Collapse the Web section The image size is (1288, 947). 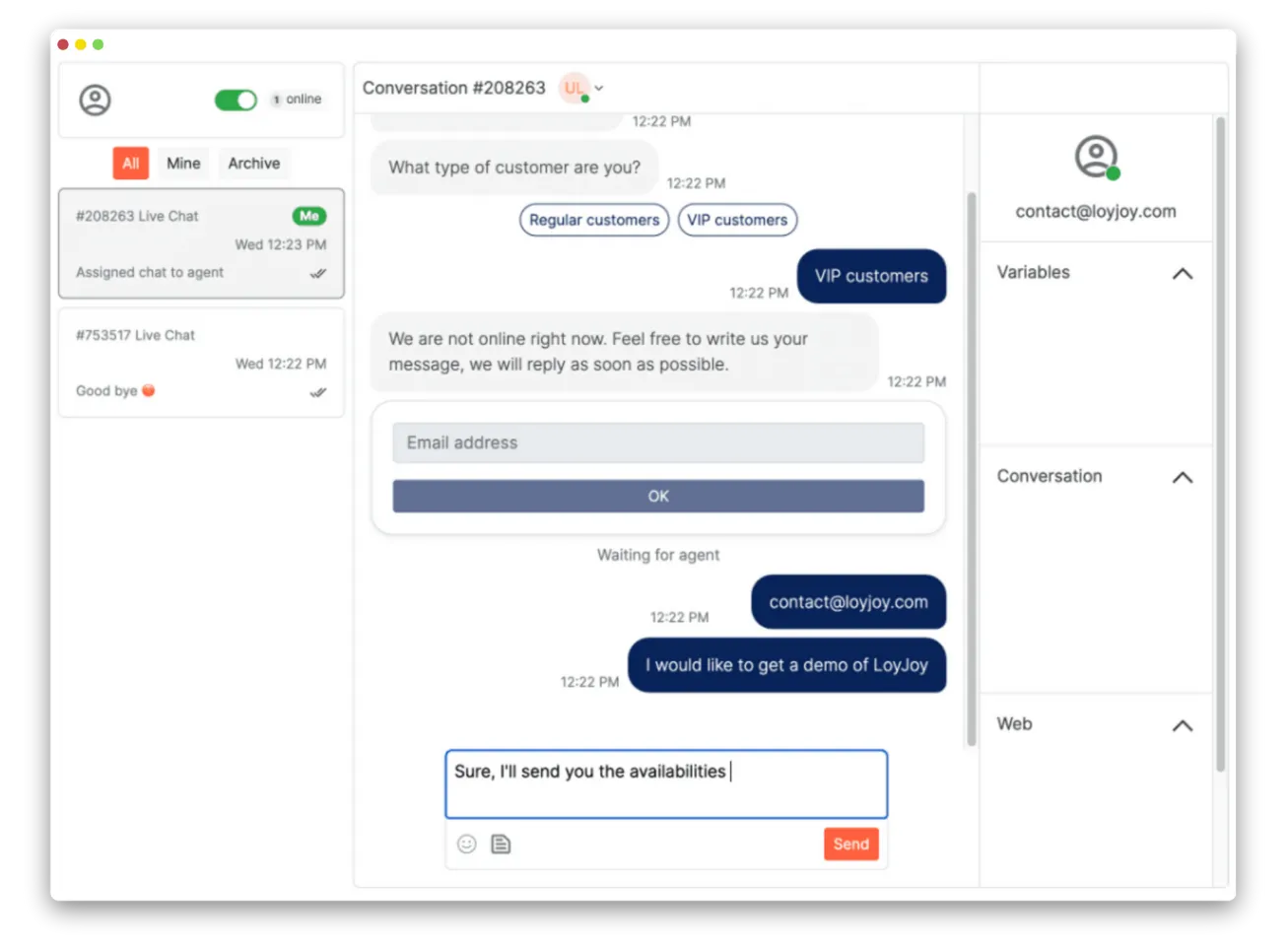click(1182, 725)
